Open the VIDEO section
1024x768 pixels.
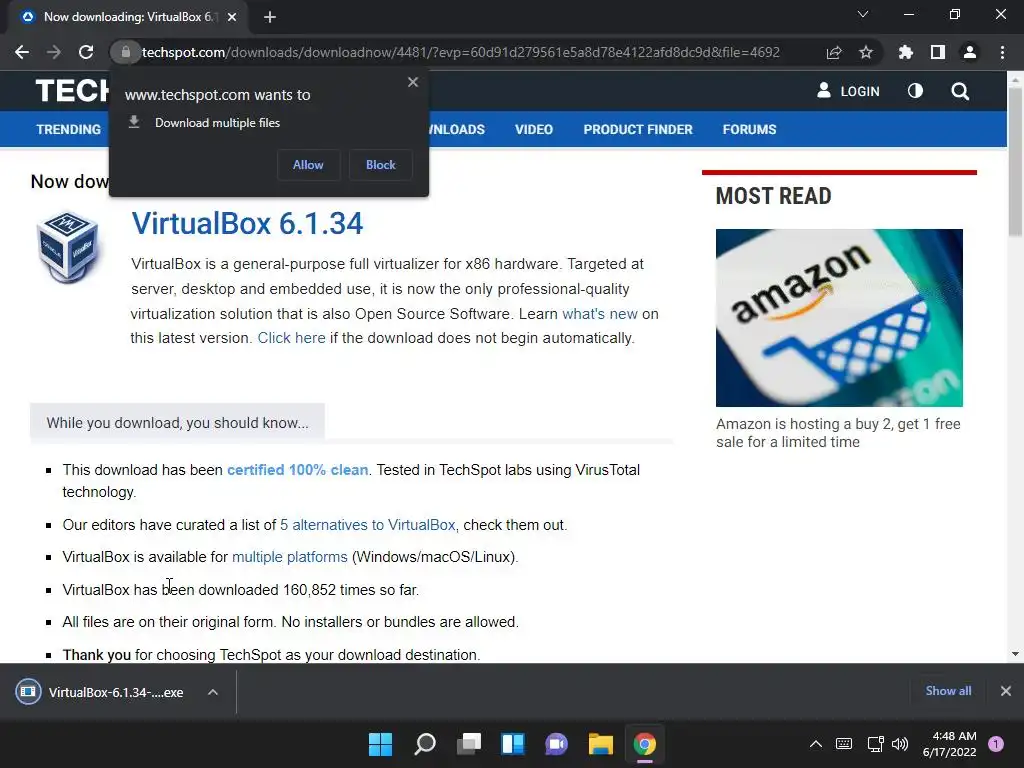[x=534, y=129]
